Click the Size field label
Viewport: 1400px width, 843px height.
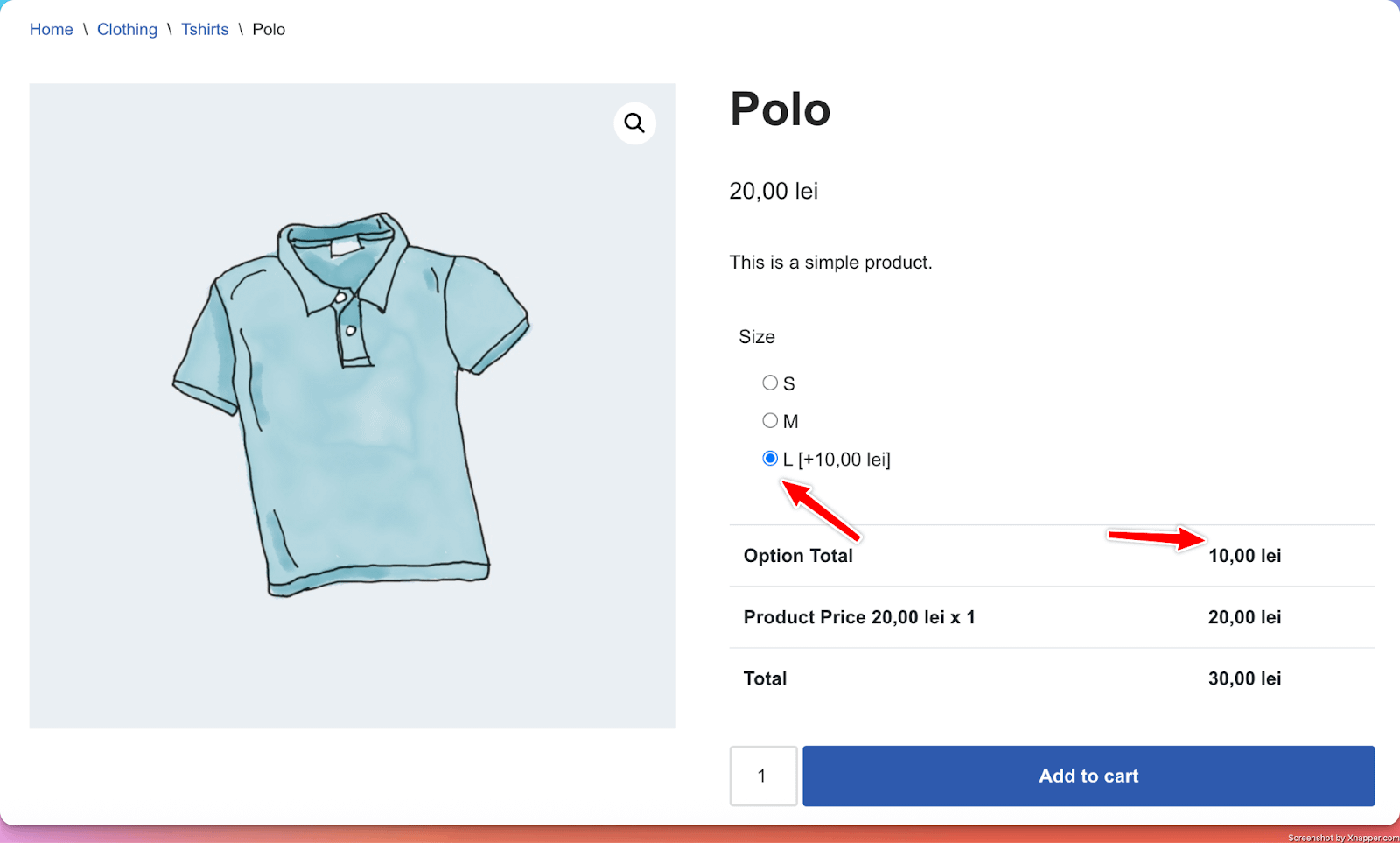757,337
